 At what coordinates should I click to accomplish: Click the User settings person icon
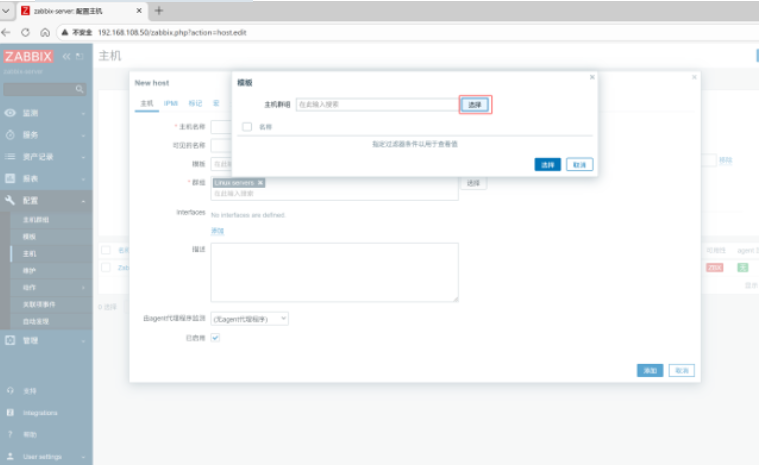[10, 456]
